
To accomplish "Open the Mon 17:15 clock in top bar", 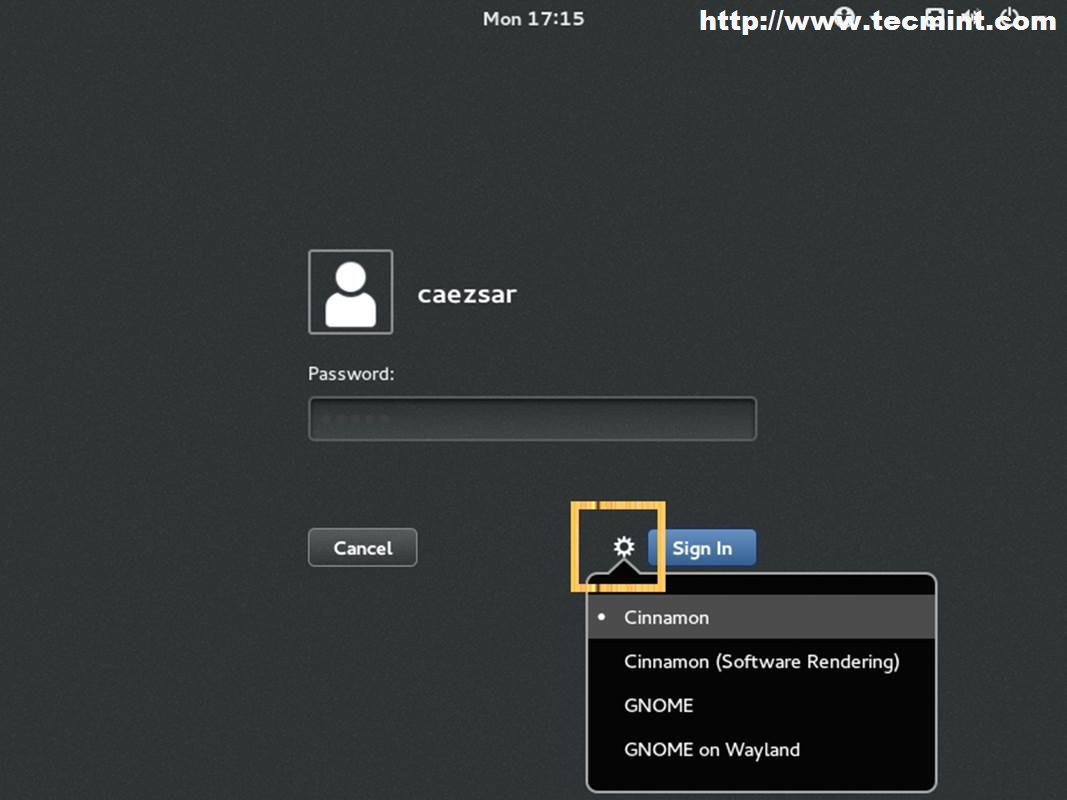I will click(x=534, y=19).
